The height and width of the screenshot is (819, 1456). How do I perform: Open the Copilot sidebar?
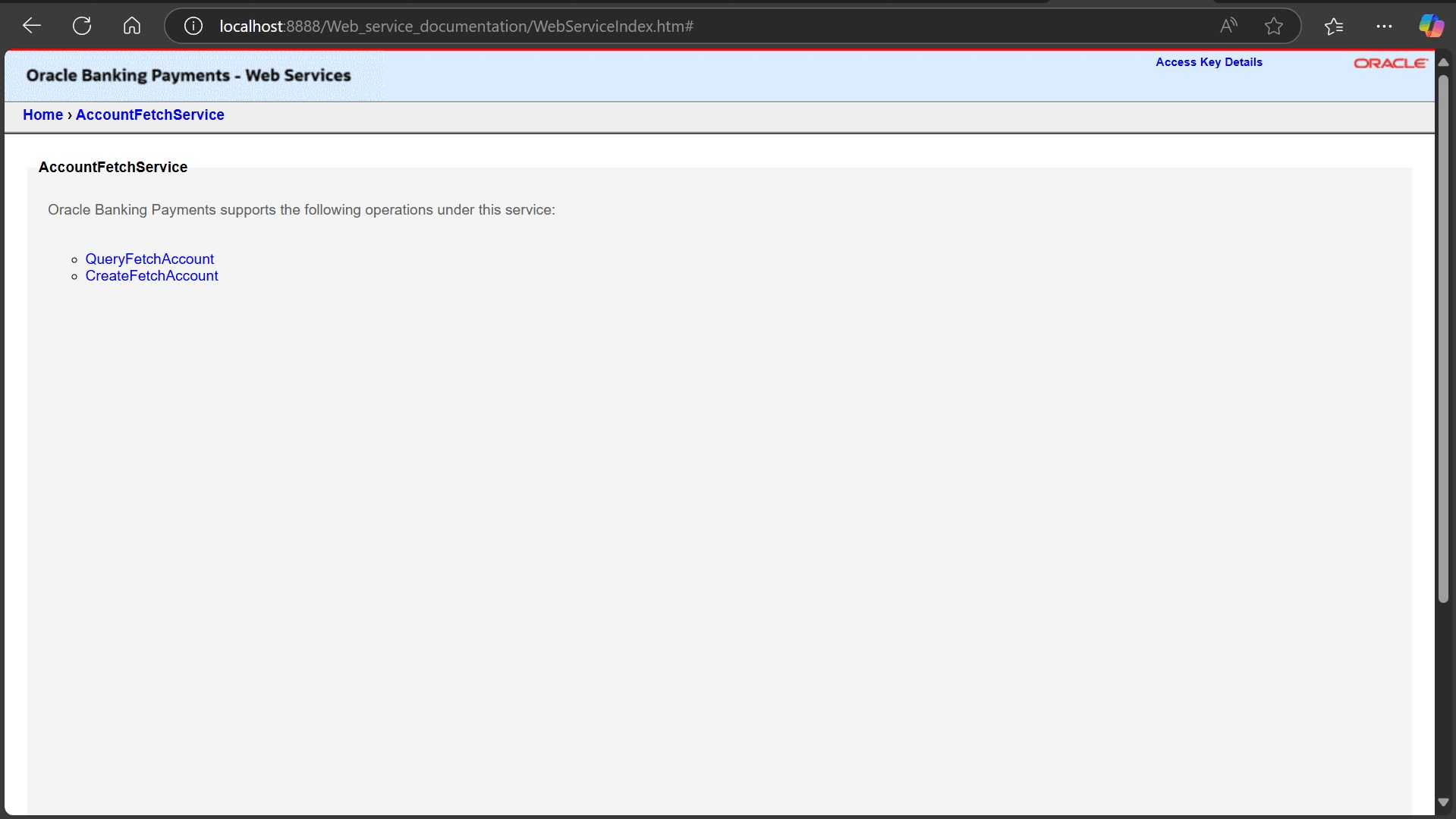click(1431, 26)
